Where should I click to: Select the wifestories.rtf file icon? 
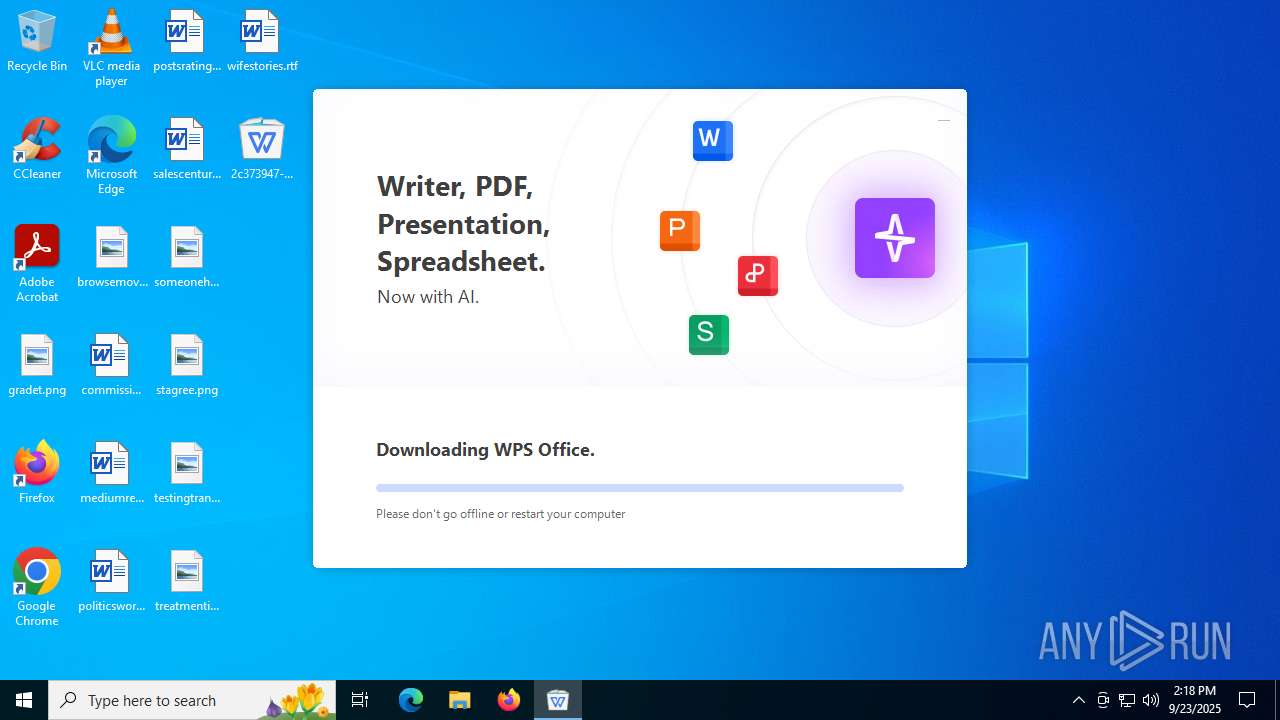pyautogui.click(x=262, y=42)
